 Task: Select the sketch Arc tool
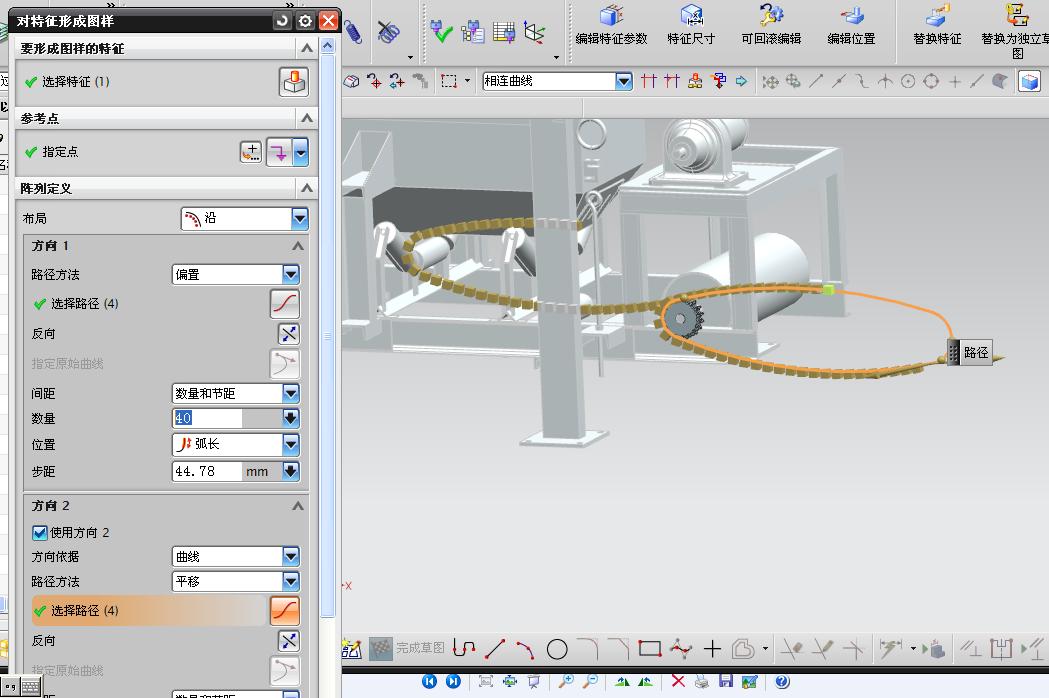click(525, 648)
